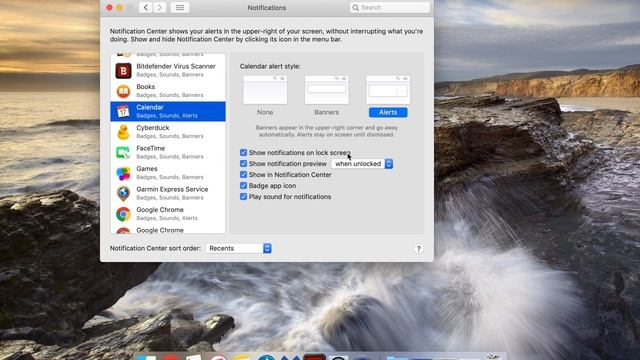Show all preferences with grid button

(x=180, y=7)
